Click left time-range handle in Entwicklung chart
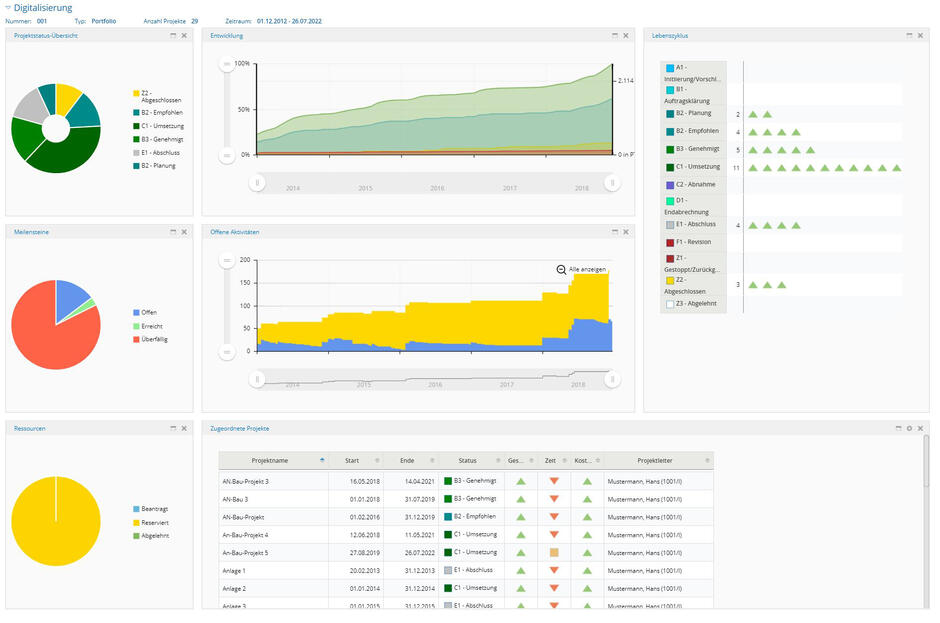 pos(257,183)
